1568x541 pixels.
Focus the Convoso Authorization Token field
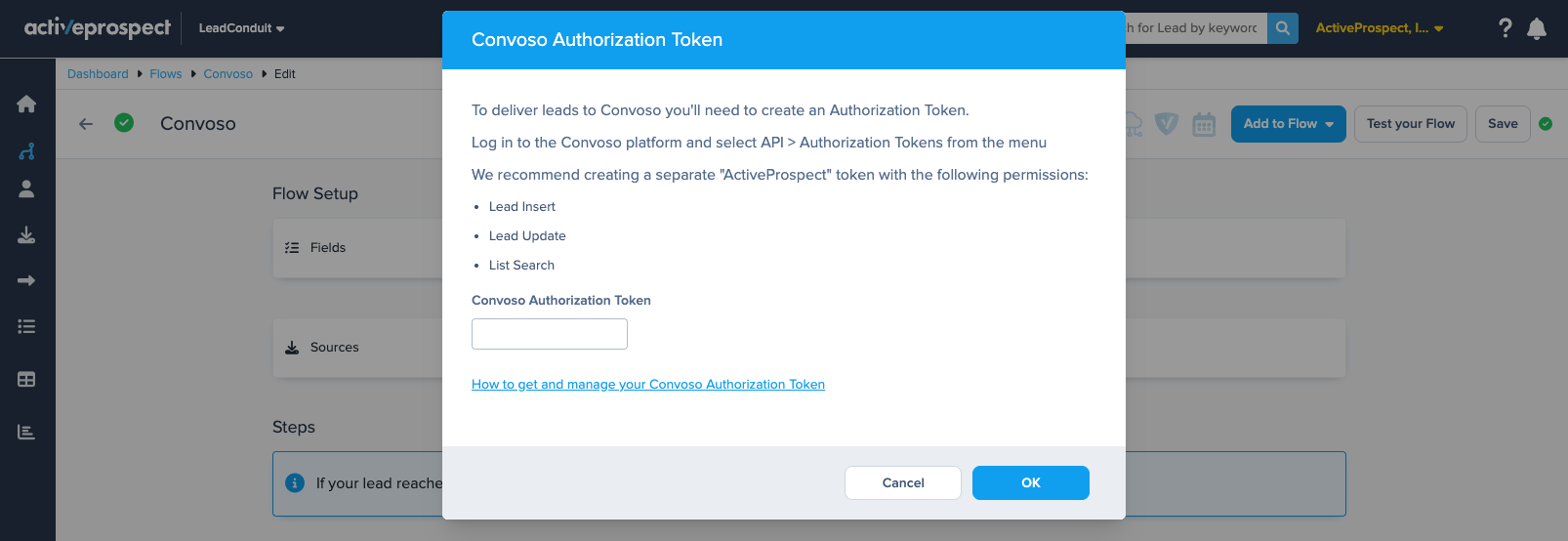click(x=550, y=334)
